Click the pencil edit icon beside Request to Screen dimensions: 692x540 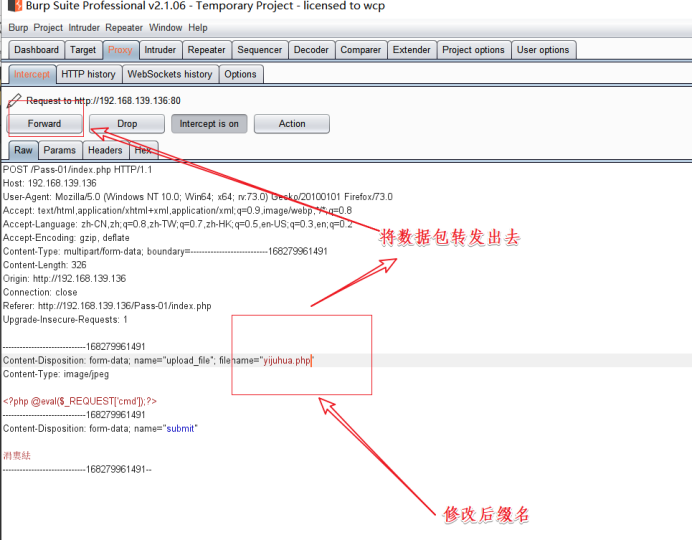(14, 100)
